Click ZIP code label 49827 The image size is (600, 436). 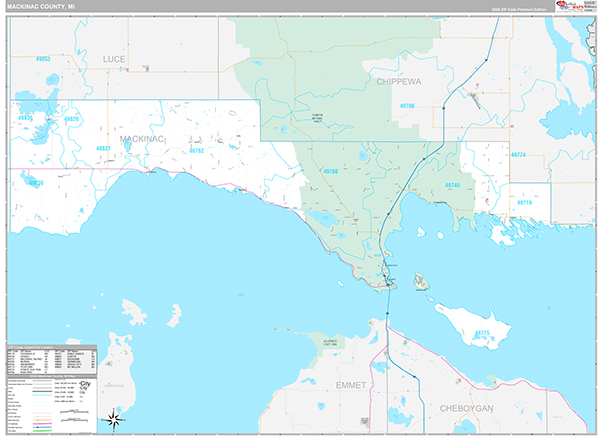103,149
